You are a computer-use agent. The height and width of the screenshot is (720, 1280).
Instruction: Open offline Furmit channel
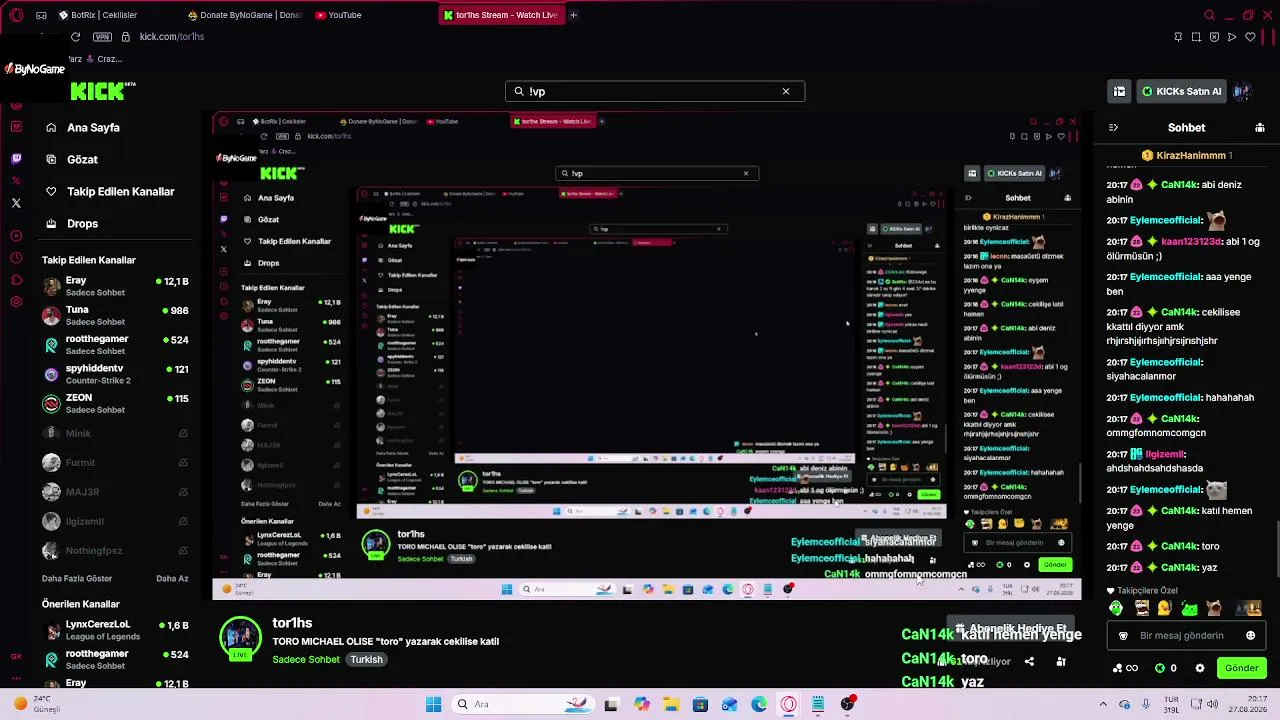pos(115,462)
